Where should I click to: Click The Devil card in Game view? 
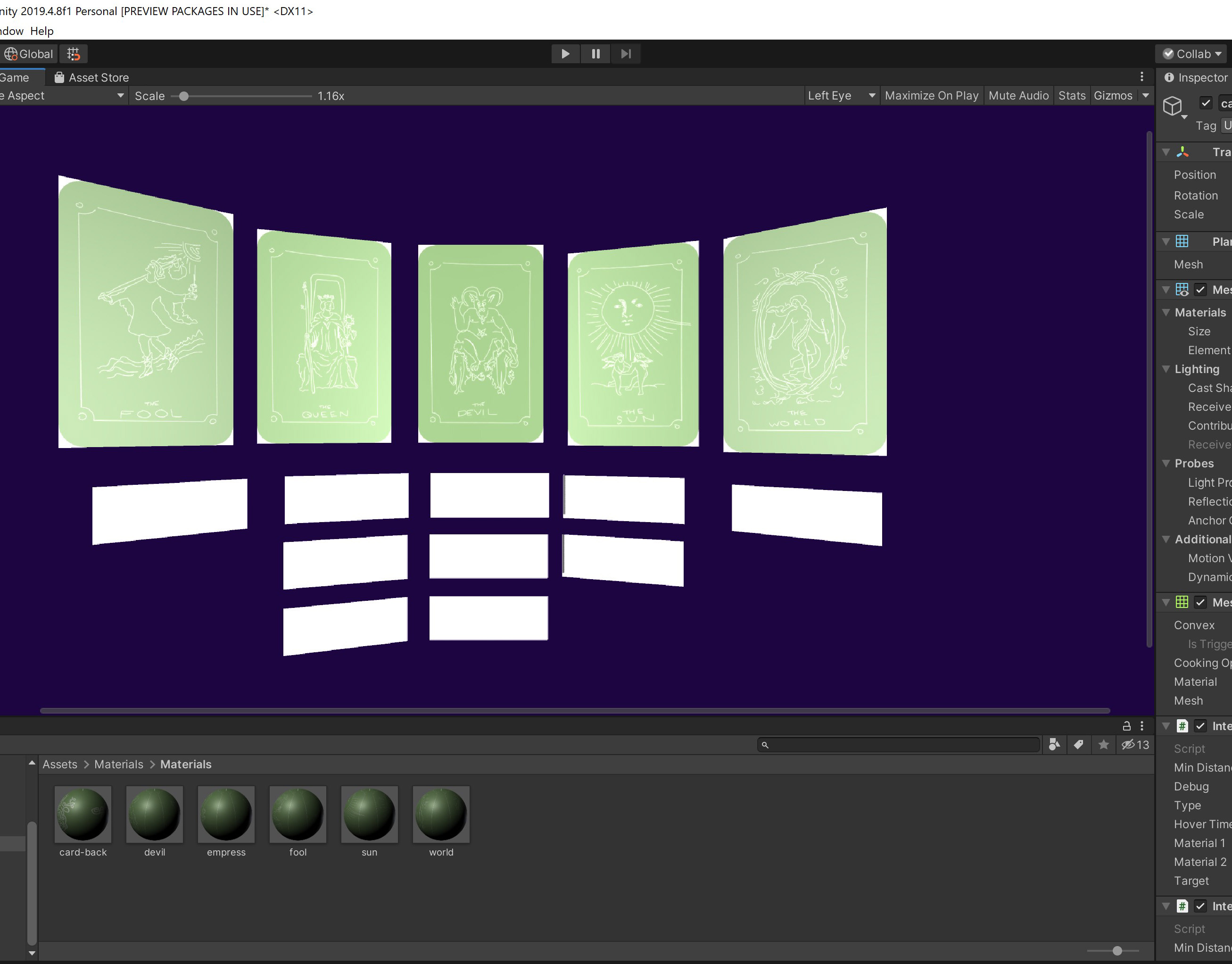pos(480,343)
